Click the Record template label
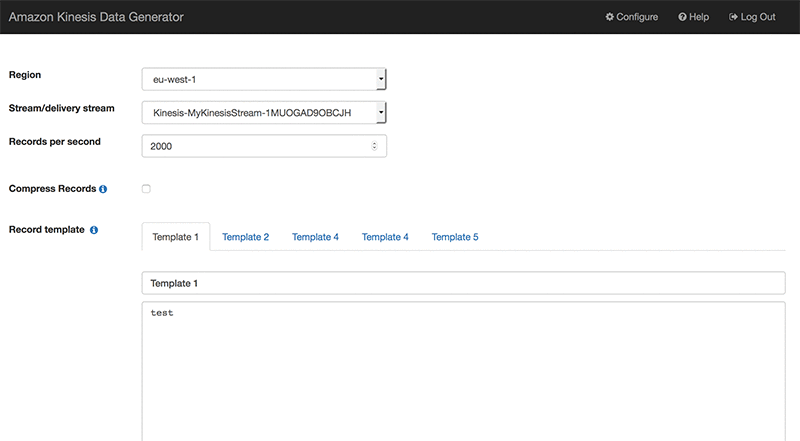 click(46, 230)
